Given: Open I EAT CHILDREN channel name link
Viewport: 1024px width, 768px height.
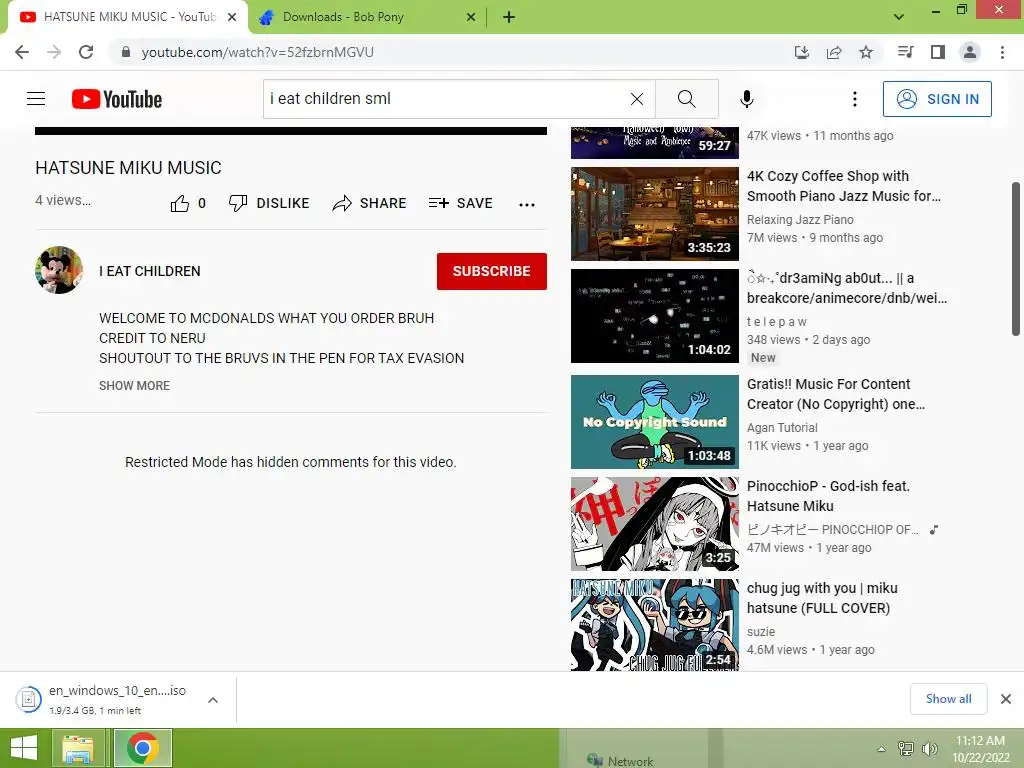Looking at the screenshot, I should 150,271.
